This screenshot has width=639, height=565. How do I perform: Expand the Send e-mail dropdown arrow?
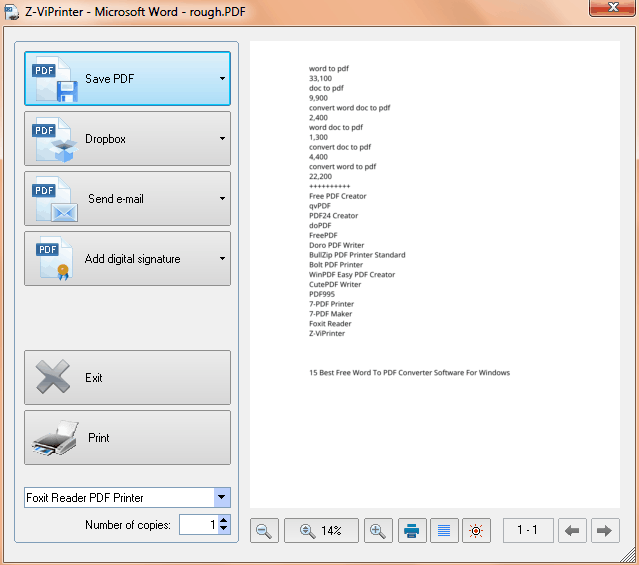pyautogui.click(x=222, y=199)
